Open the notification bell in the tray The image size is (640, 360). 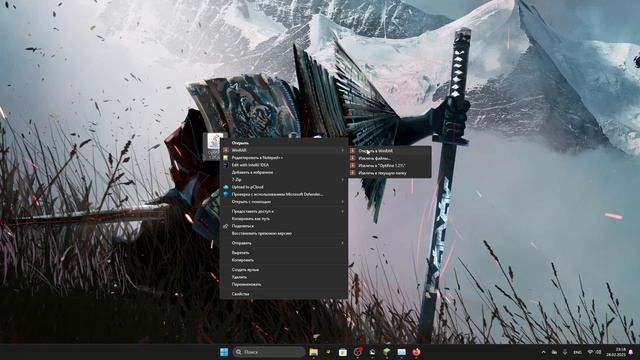[631, 352]
